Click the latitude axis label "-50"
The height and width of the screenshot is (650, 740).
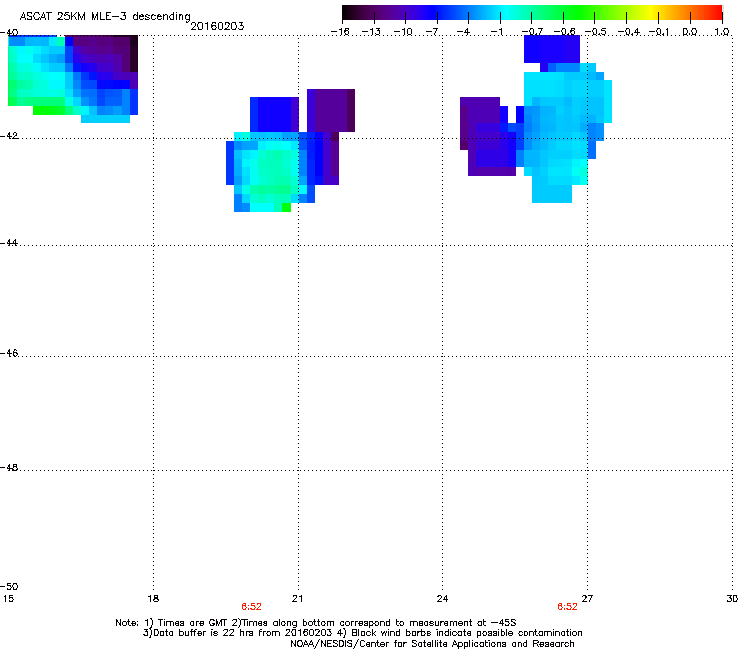pos(9,586)
